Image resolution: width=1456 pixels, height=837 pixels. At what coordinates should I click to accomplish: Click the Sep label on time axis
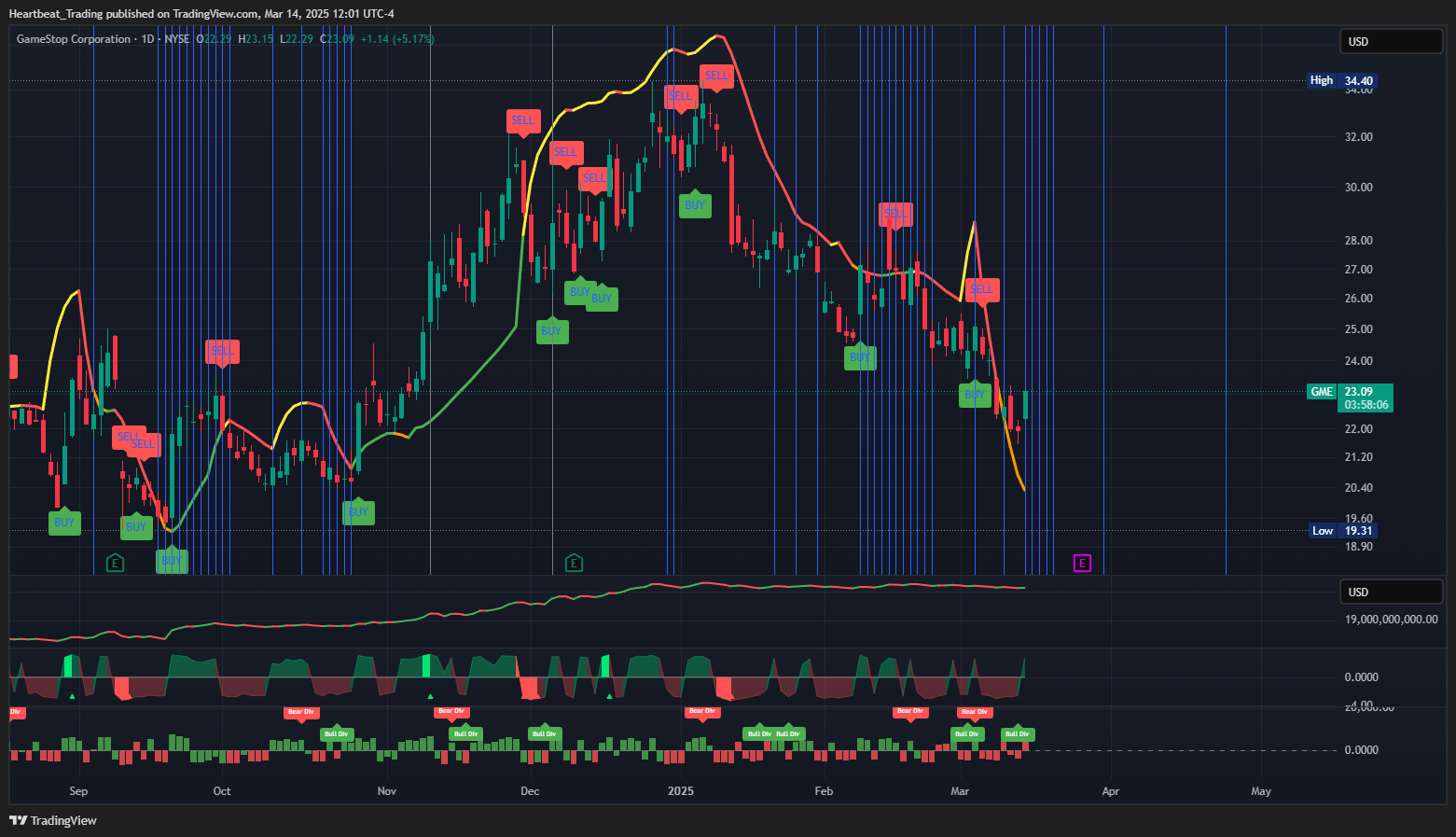pyautogui.click(x=78, y=791)
